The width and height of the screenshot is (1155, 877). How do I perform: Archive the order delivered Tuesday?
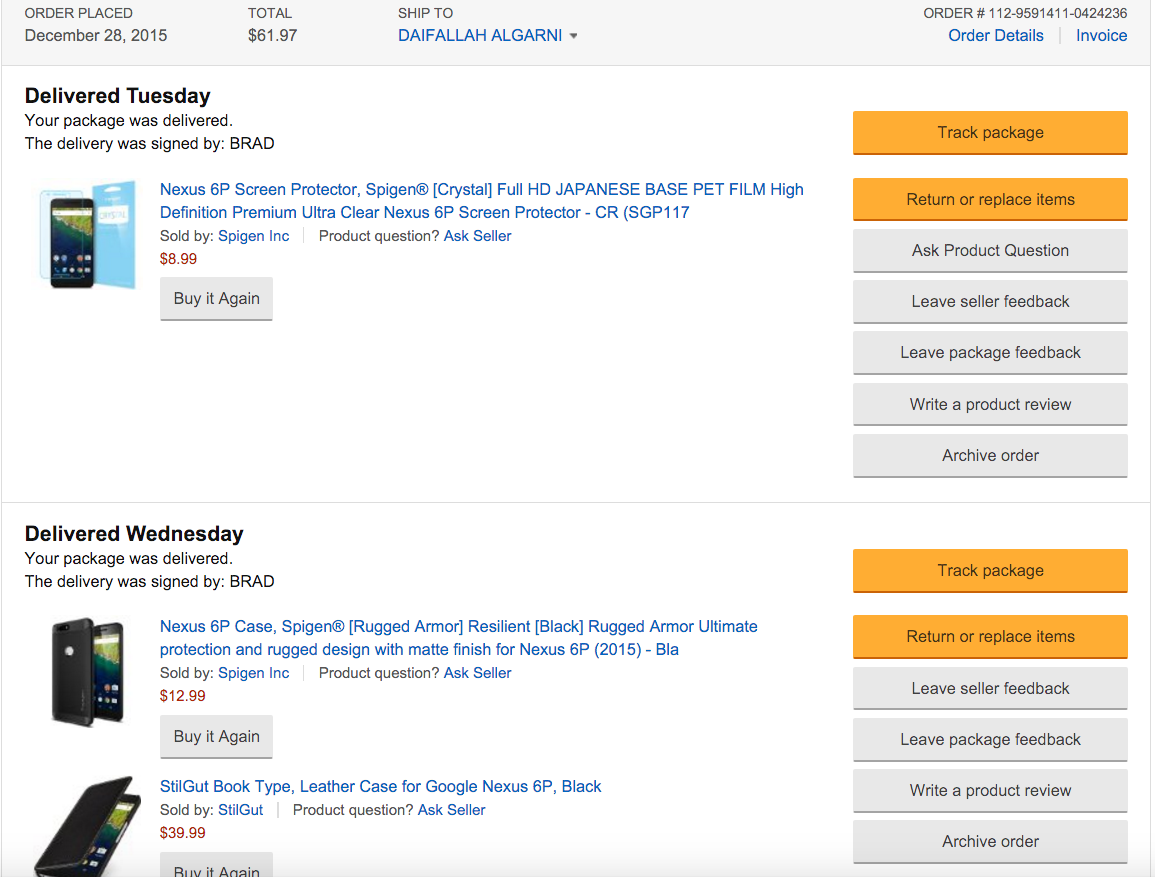point(990,456)
